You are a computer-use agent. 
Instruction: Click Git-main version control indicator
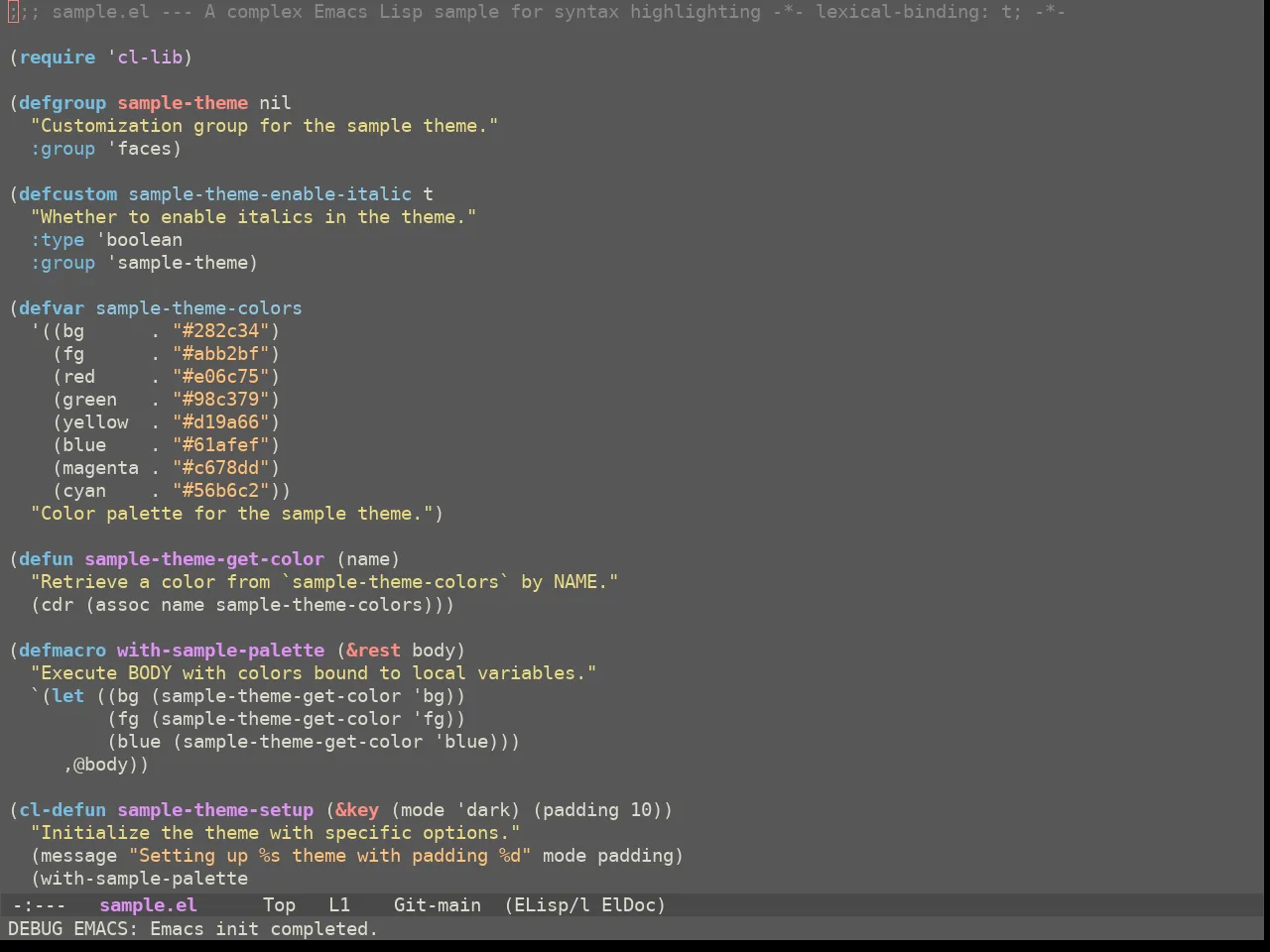point(438,904)
